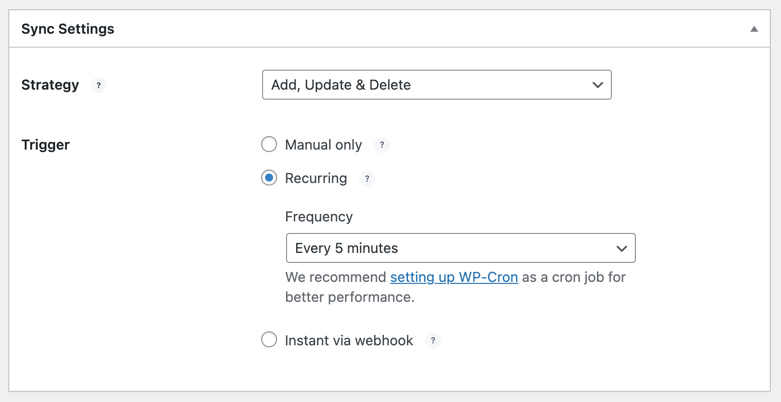Image resolution: width=781 pixels, height=402 pixels.
Task: Open the setting up WP-Cron link
Action: tap(454, 277)
